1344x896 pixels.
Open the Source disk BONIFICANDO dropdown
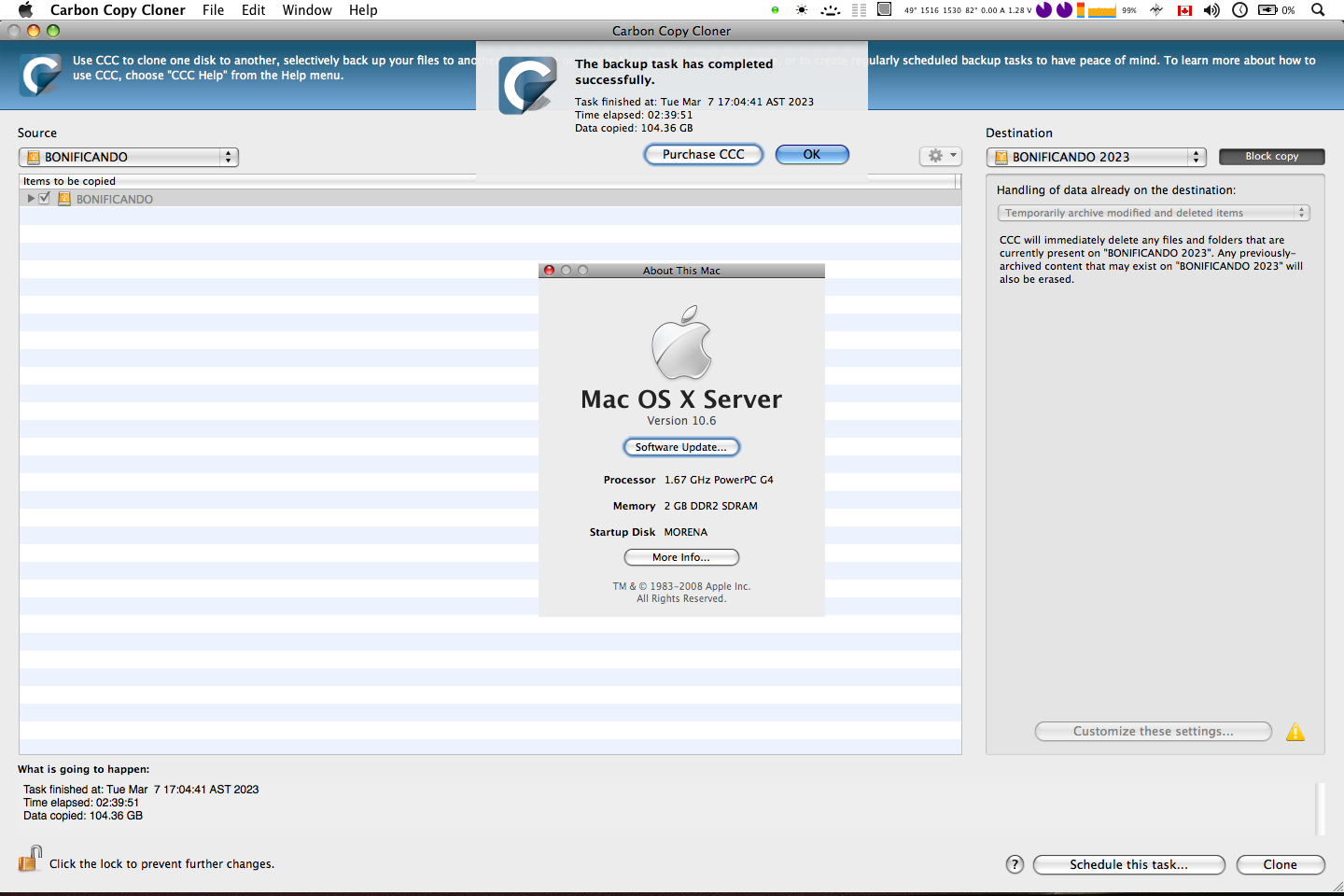click(129, 157)
